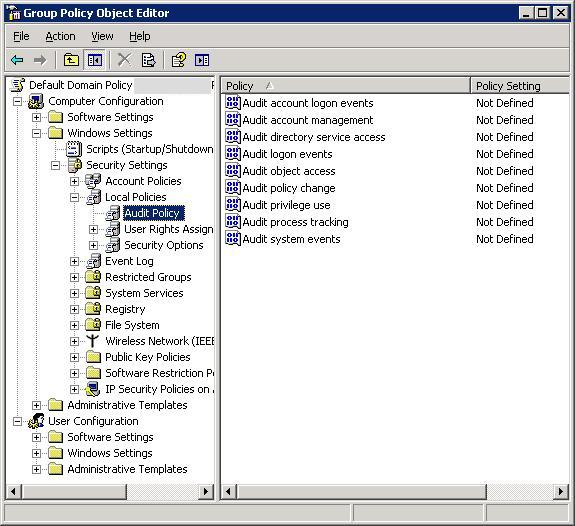This screenshot has height=526, width=575.
Task: Select the Audit logon events policy
Action: (x=287, y=154)
